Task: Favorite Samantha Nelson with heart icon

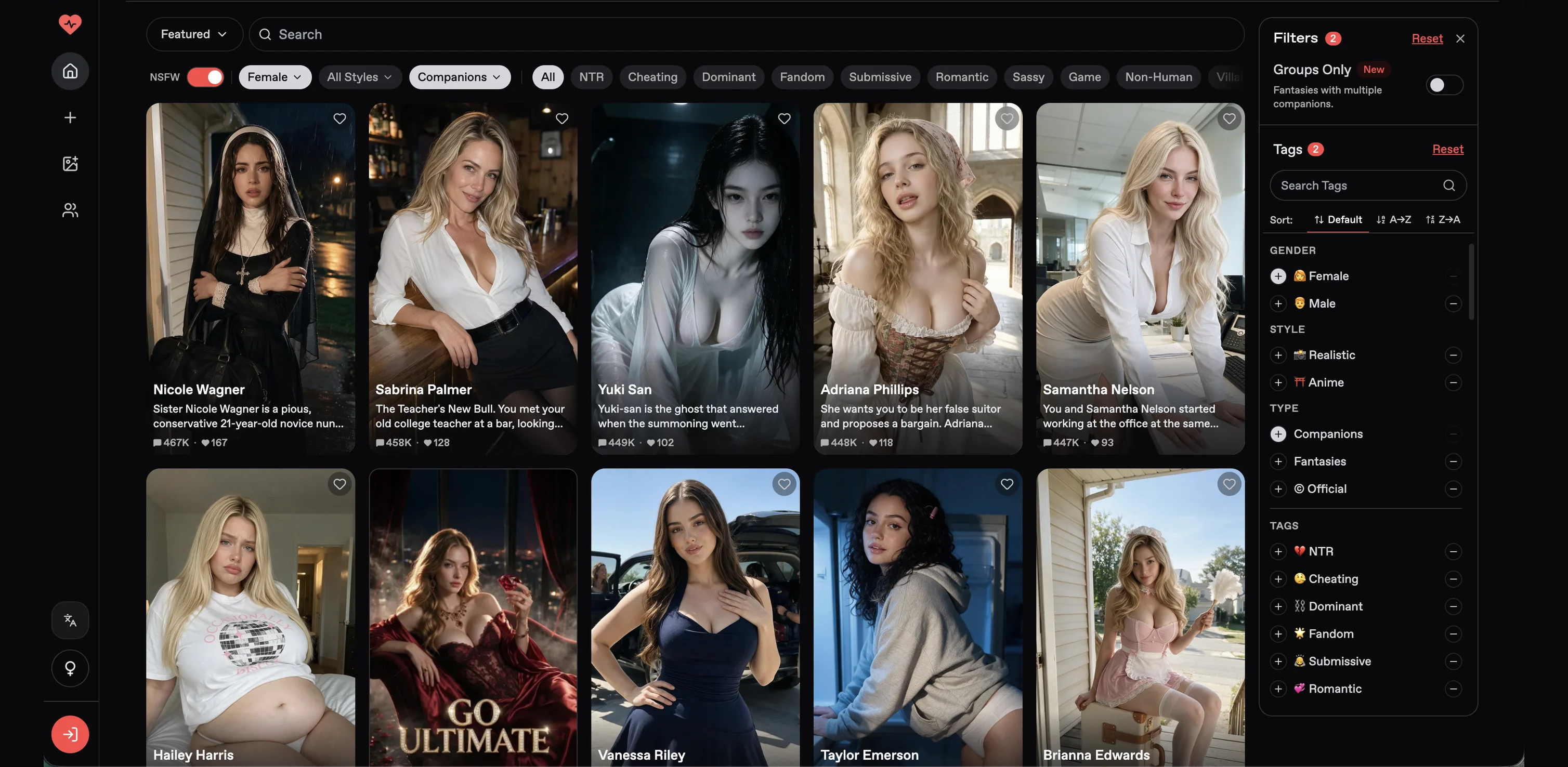Action: click(1229, 118)
